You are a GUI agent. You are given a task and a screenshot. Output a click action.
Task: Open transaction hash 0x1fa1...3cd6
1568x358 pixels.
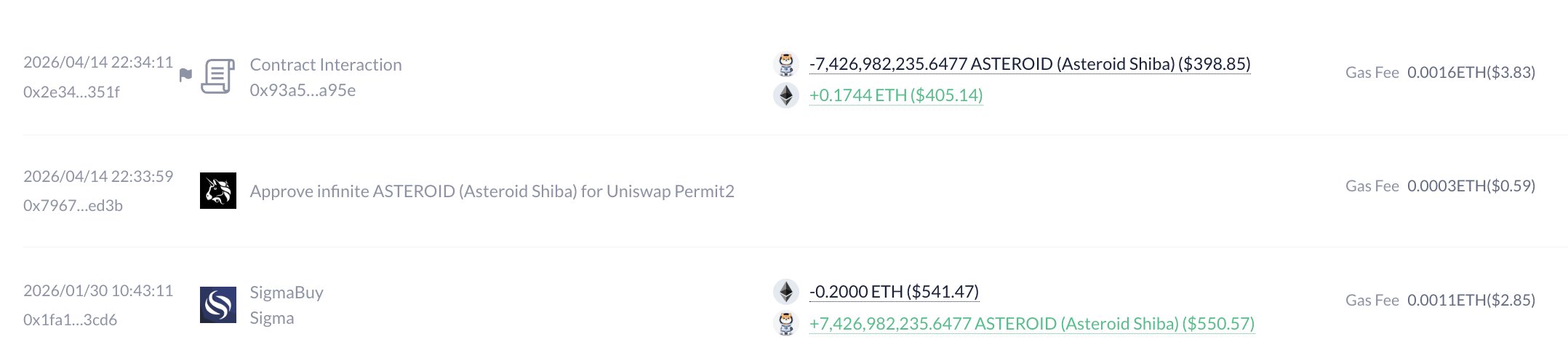(x=70, y=320)
